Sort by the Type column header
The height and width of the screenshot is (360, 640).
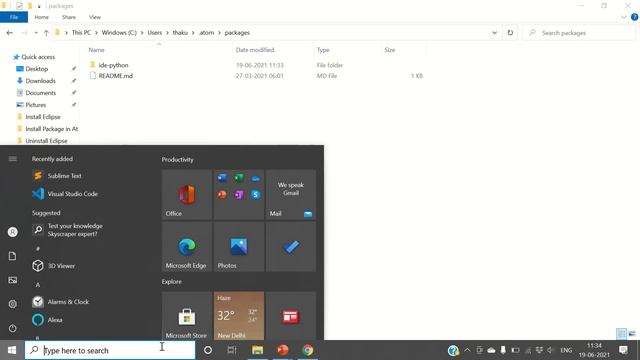coord(323,50)
